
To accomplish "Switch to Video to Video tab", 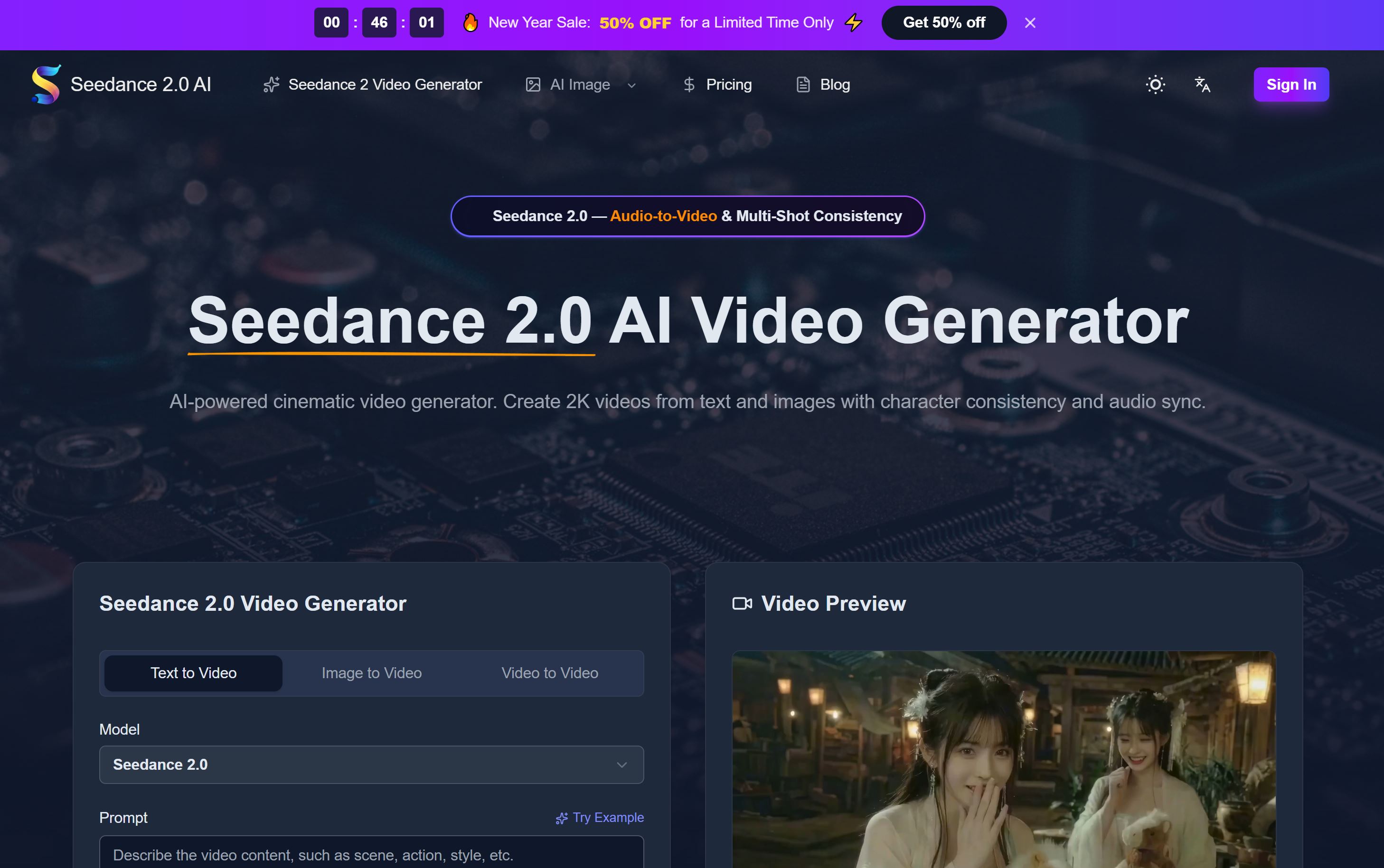I will tap(550, 673).
